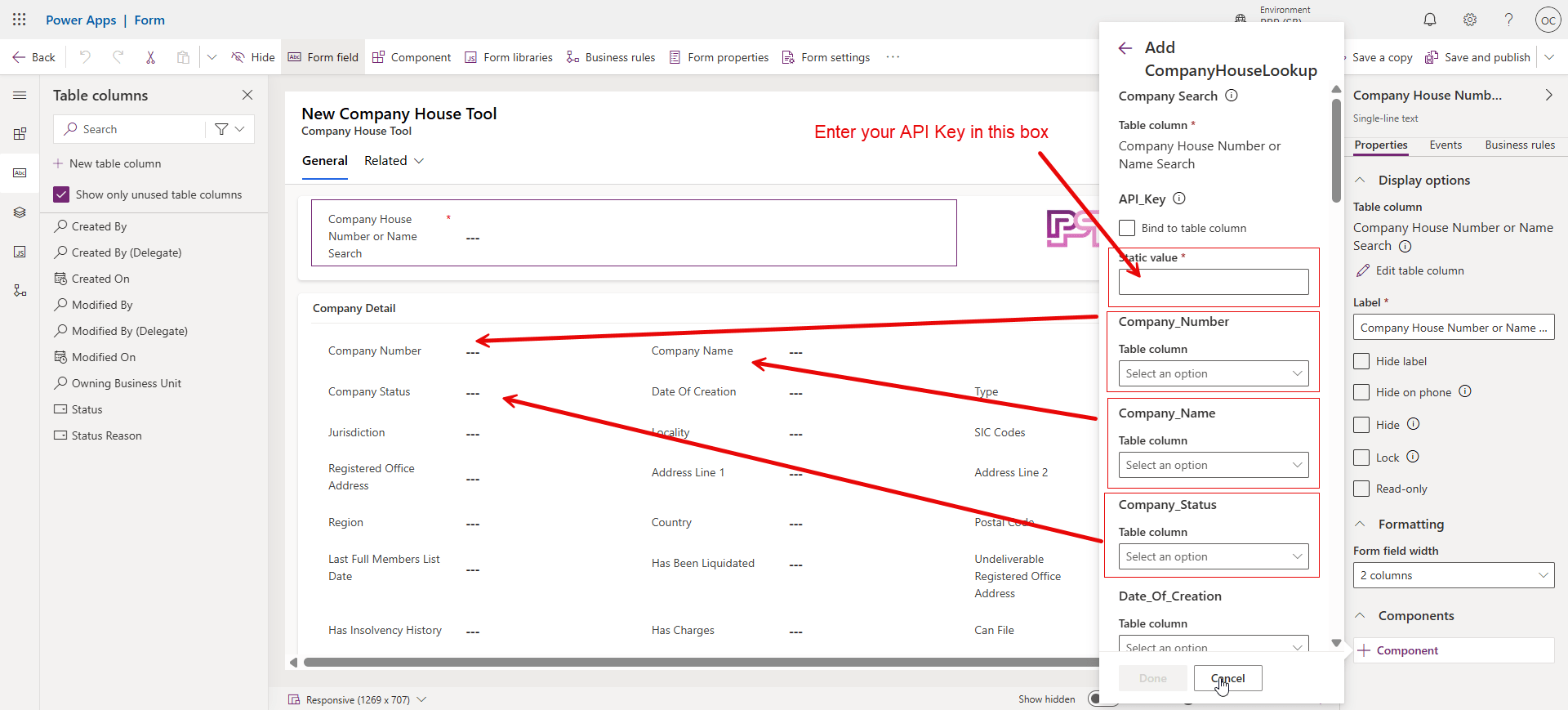Switch to the Properties tab
Image resolution: width=1568 pixels, height=710 pixels.
(x=1381, y=145)
